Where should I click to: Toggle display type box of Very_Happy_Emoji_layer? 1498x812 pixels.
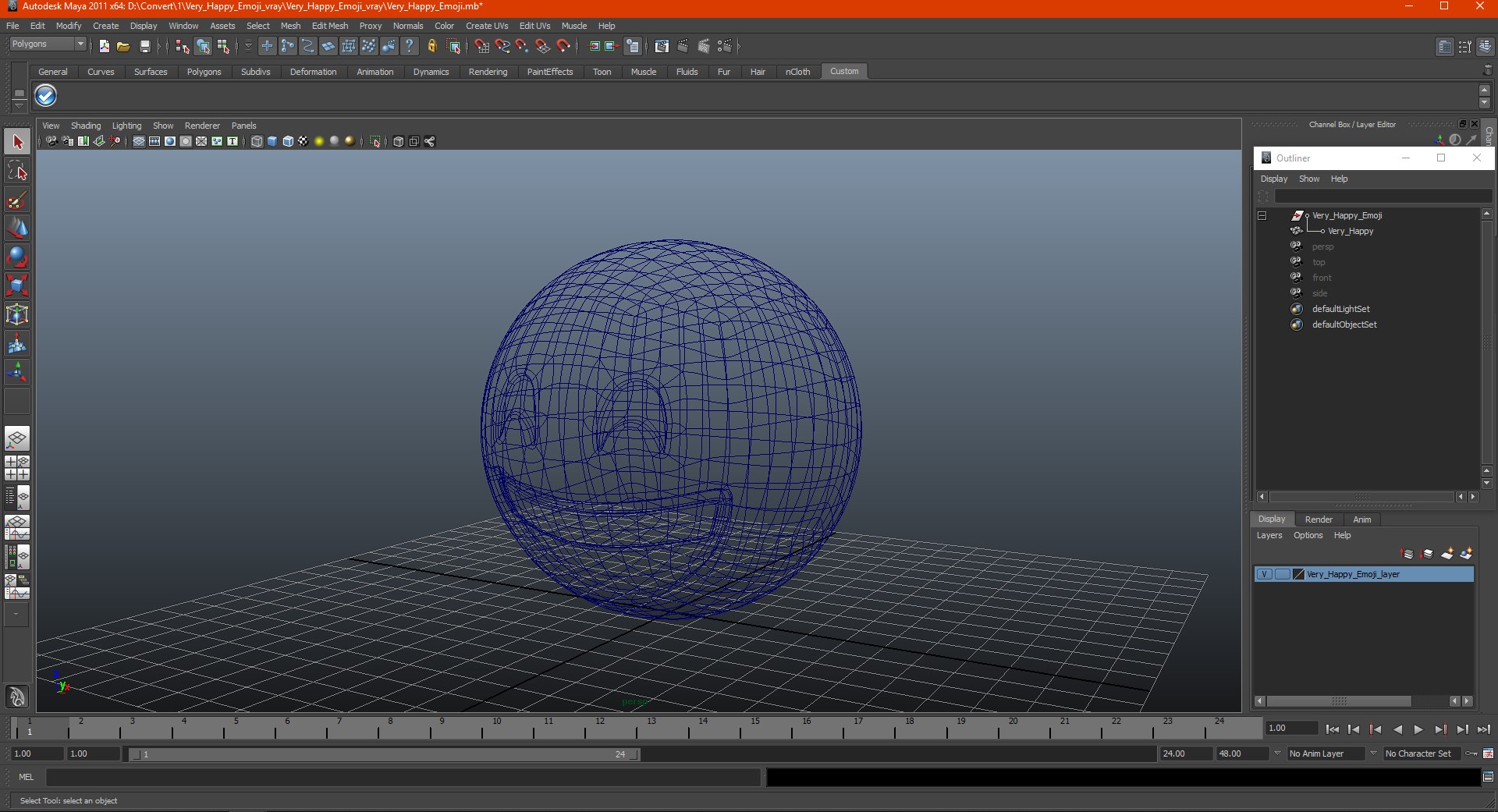click(x=1282, y=574)
